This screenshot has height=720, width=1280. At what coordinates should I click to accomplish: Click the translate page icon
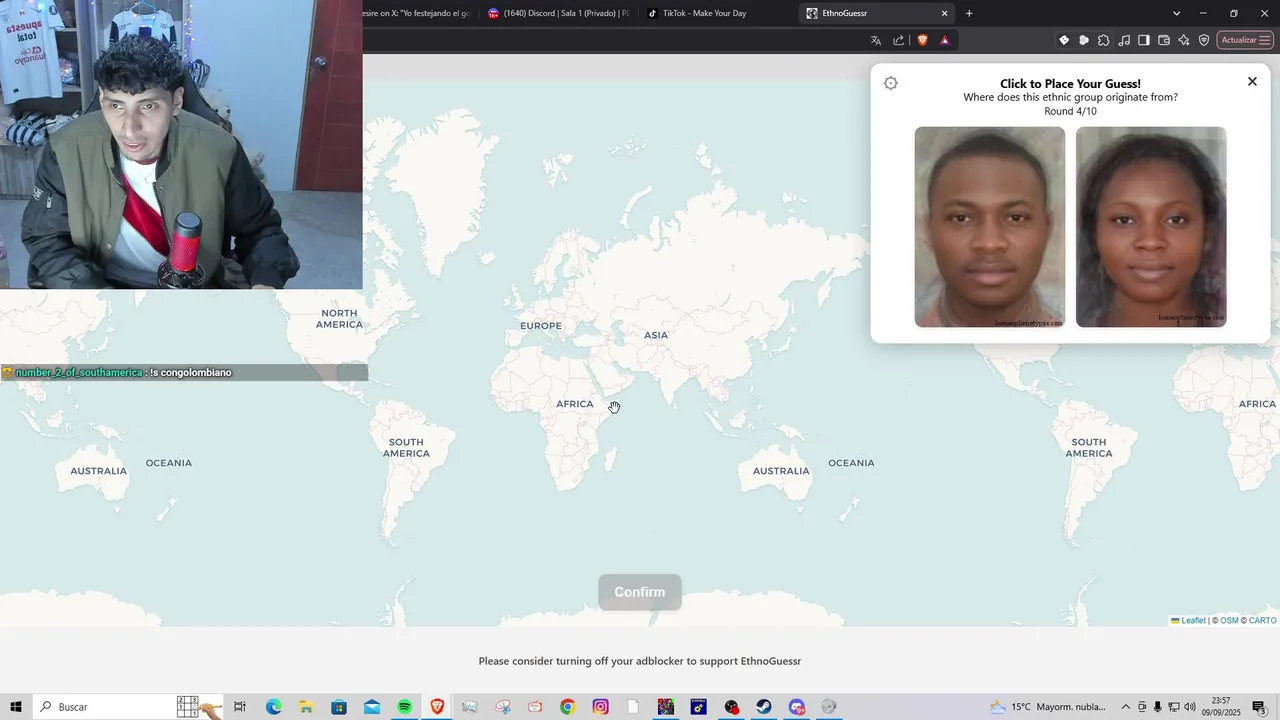coord(876,40)
